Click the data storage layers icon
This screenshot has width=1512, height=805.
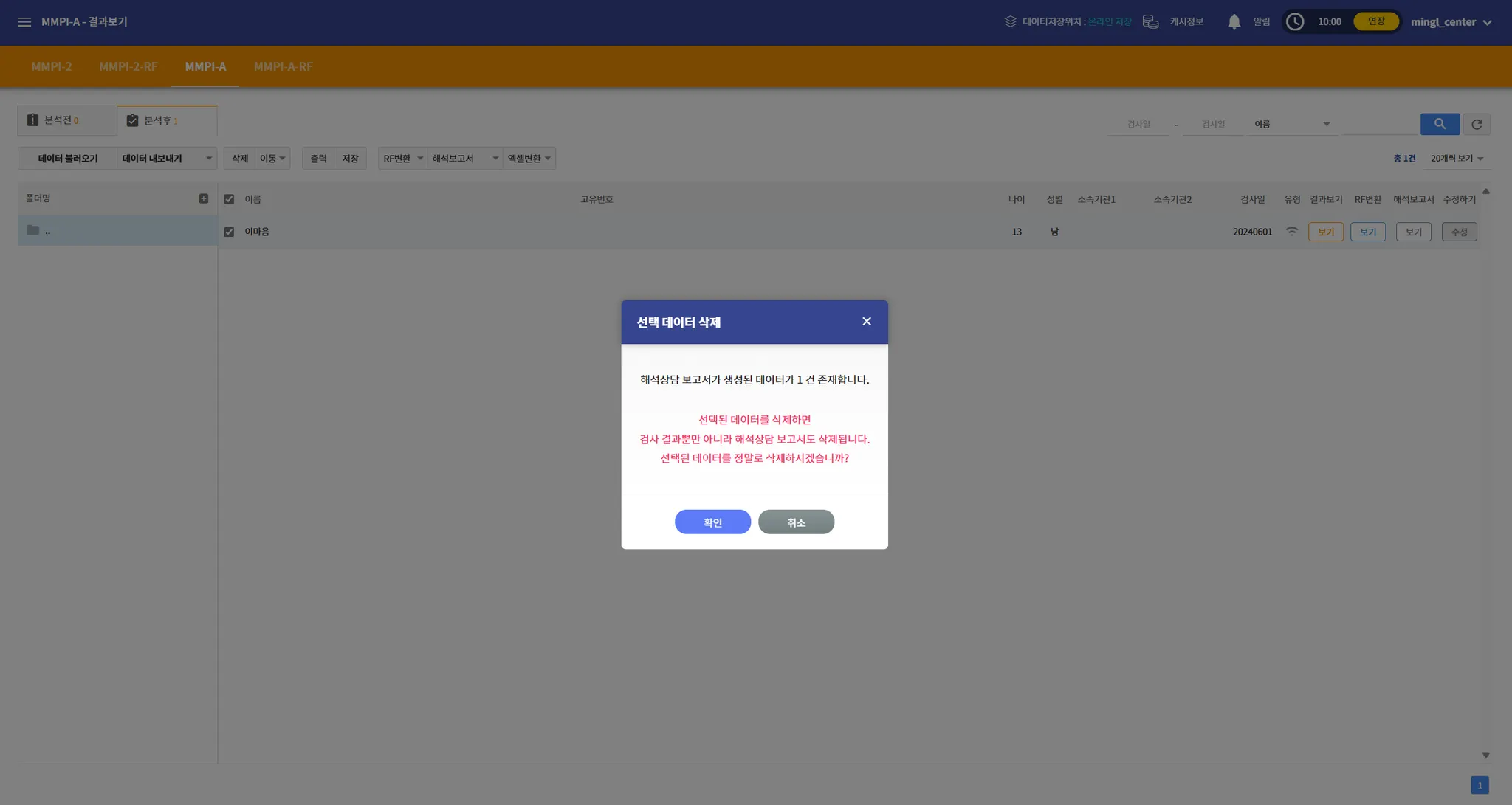pos(1010,22)
